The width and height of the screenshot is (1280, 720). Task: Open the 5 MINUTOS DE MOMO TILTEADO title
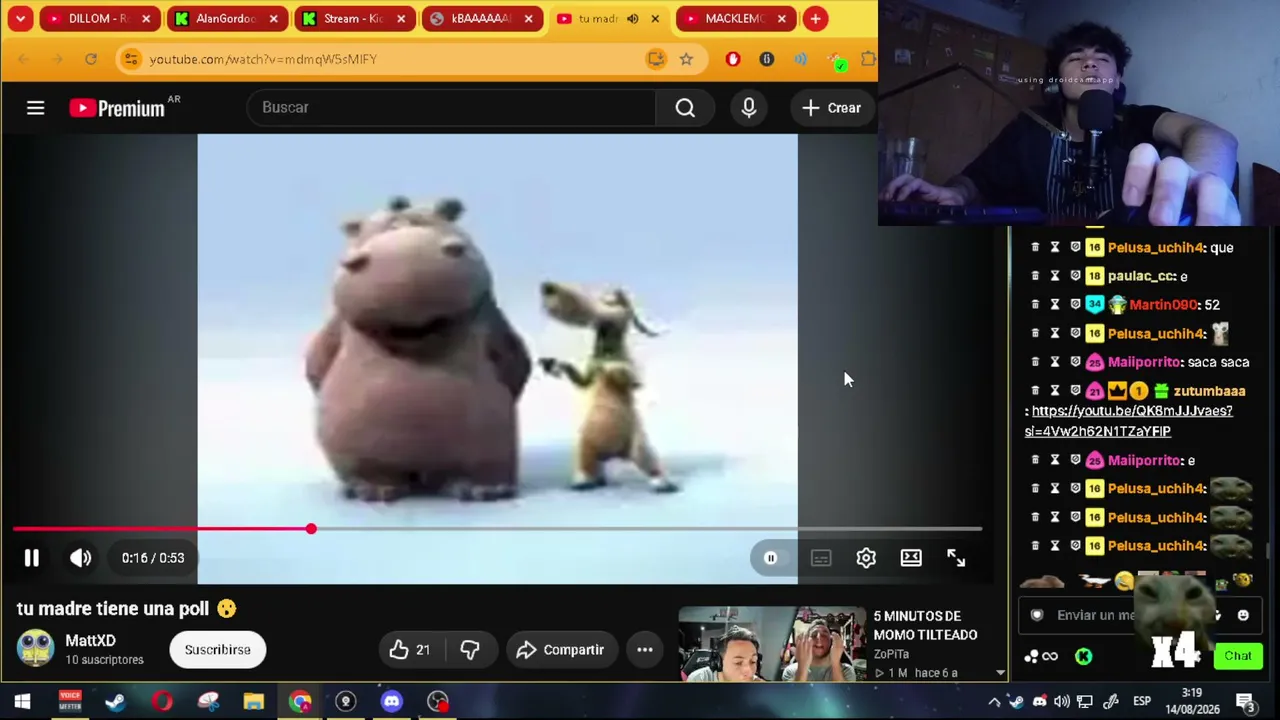click(925, 625)
